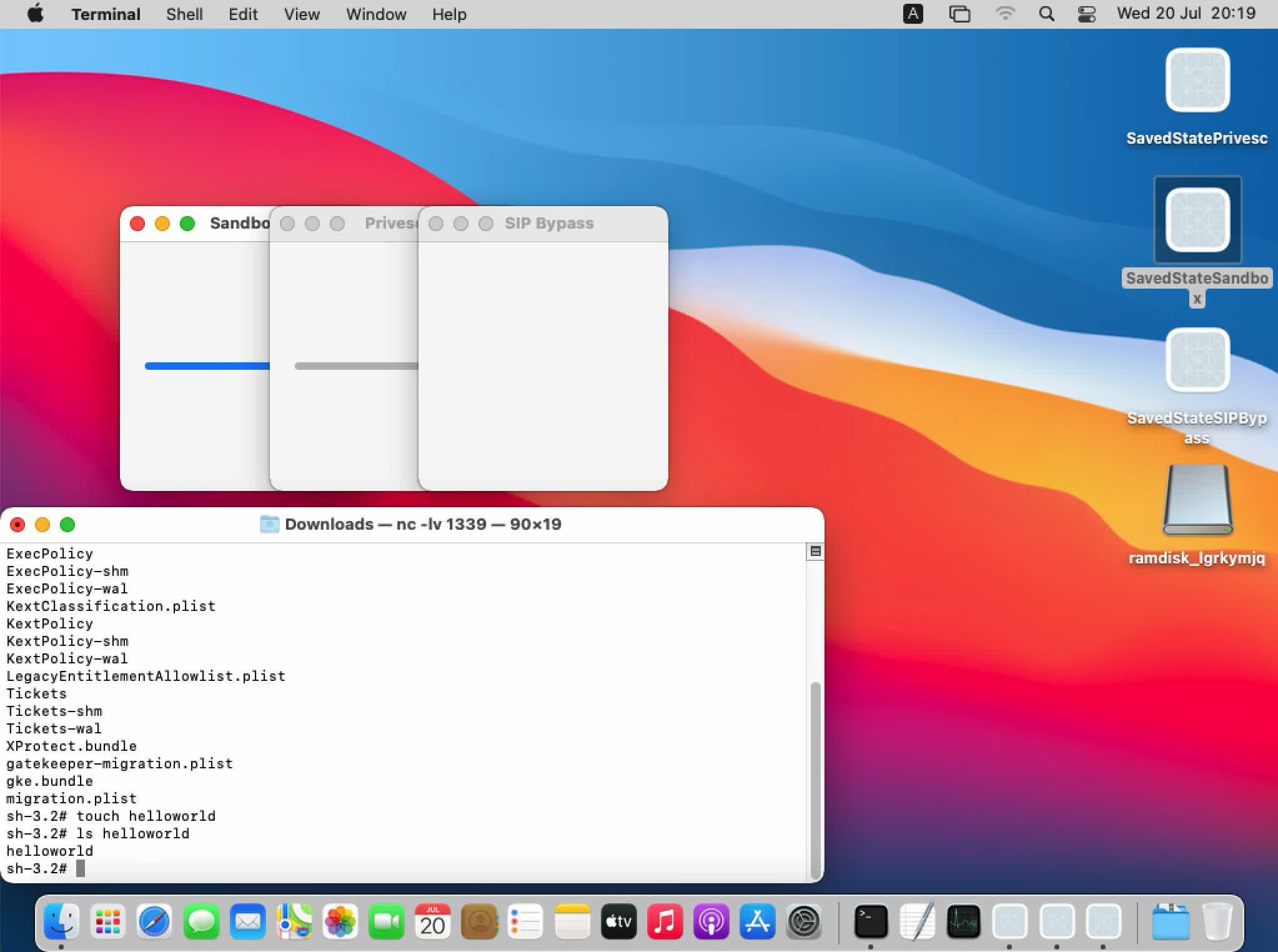
Task: Bring the SIP Bypass window to front
Action: (x=548, y=224)
